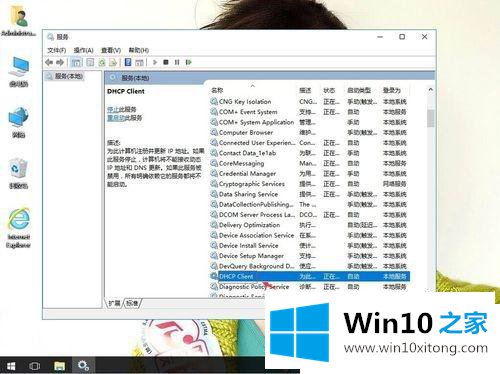Select the Cryptographic Services row
Viewport: 500px width, 374px height.
coord(309,184)
